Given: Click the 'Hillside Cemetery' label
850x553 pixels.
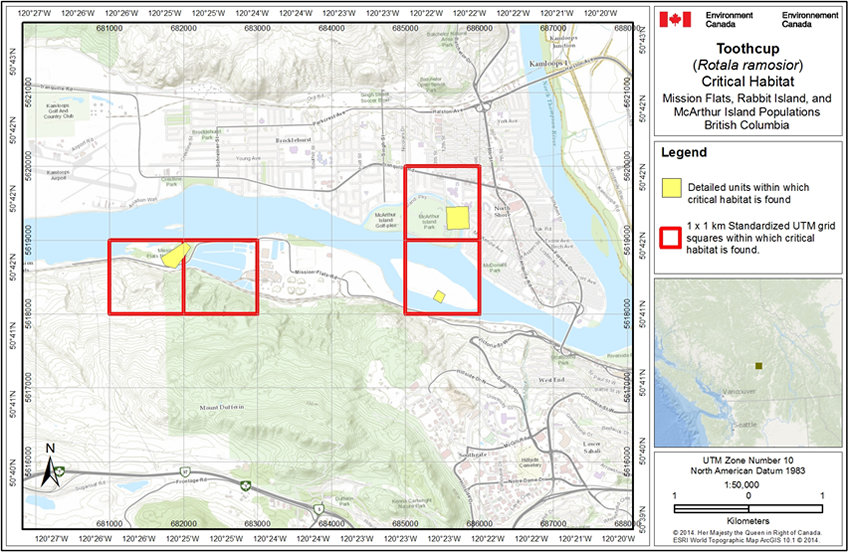Looking at the screenshot, I should click(x=530, y=462).
